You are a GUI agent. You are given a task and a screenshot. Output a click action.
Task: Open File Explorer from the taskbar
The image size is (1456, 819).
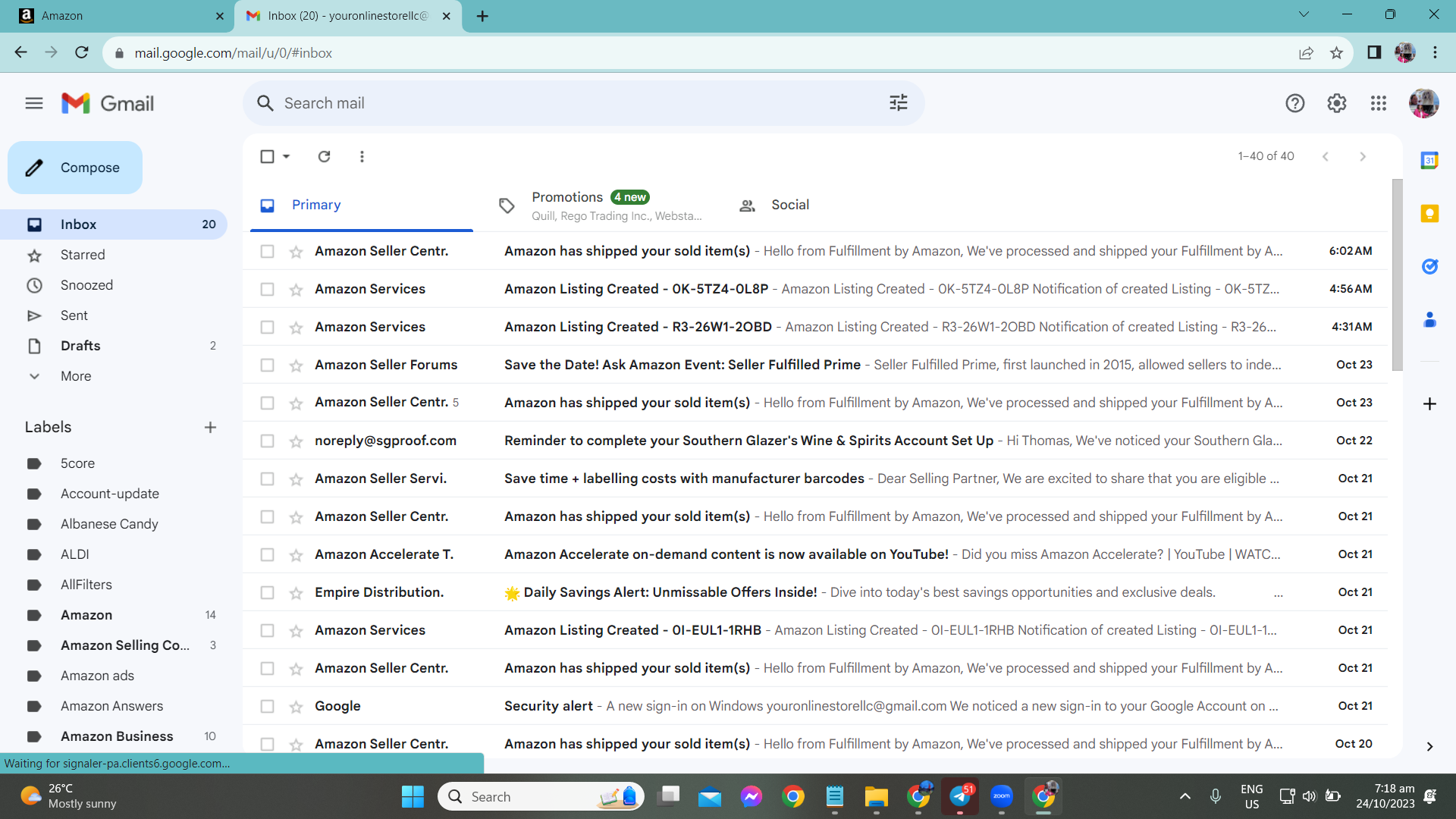[x=876, y=796]
